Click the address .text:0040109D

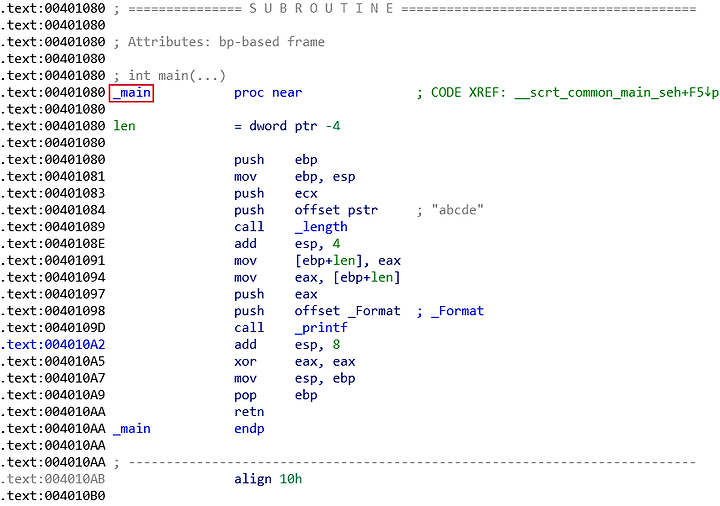pyautogui.click(x=53, y=328)
